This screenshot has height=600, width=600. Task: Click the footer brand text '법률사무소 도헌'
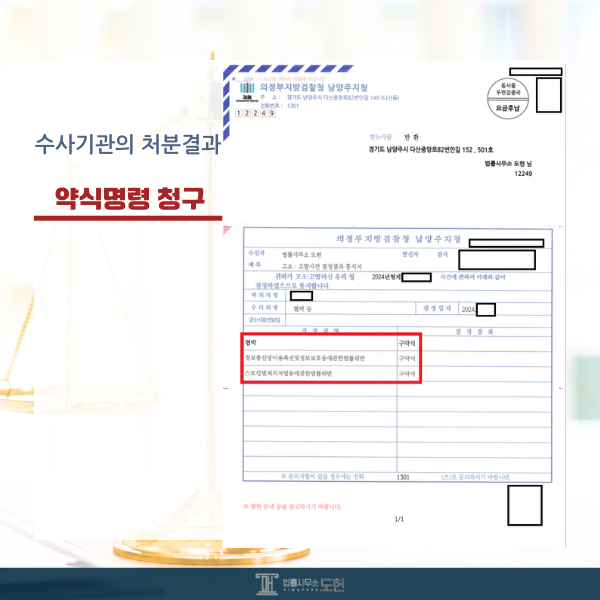tap(313, 584)
